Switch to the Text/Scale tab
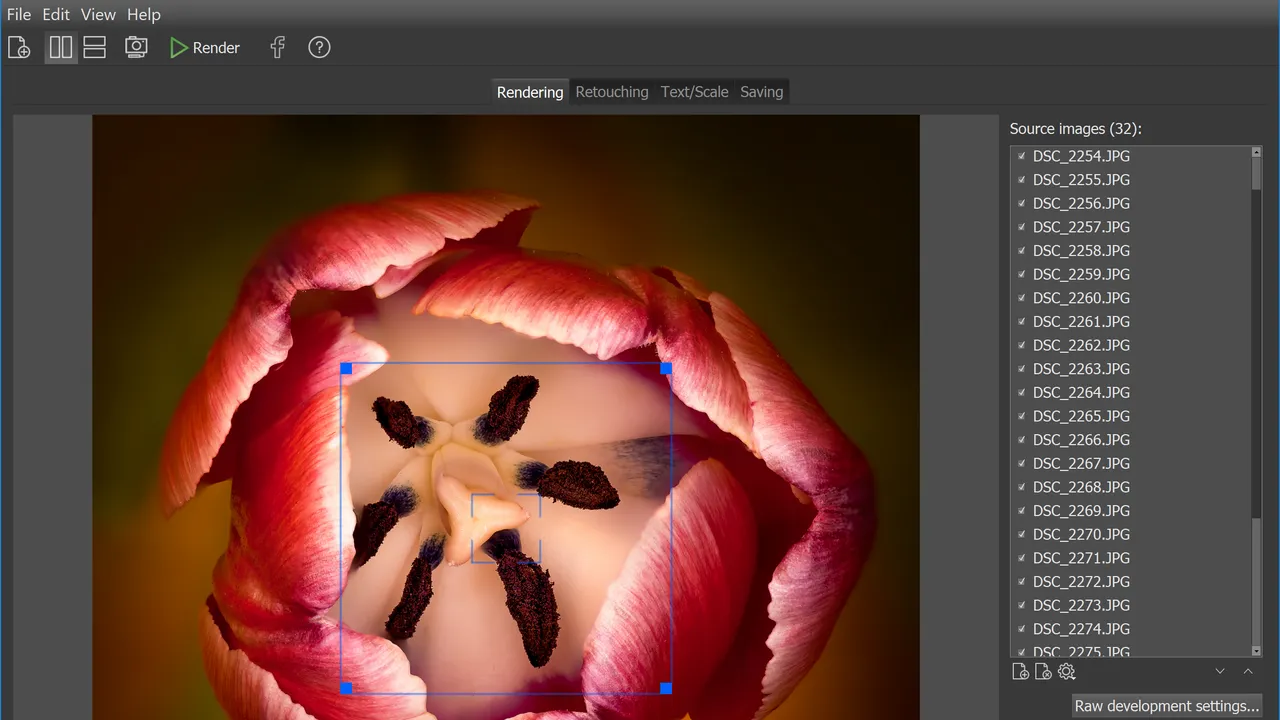The width and height of the screenshot is (1280, 720). point(695,92)
